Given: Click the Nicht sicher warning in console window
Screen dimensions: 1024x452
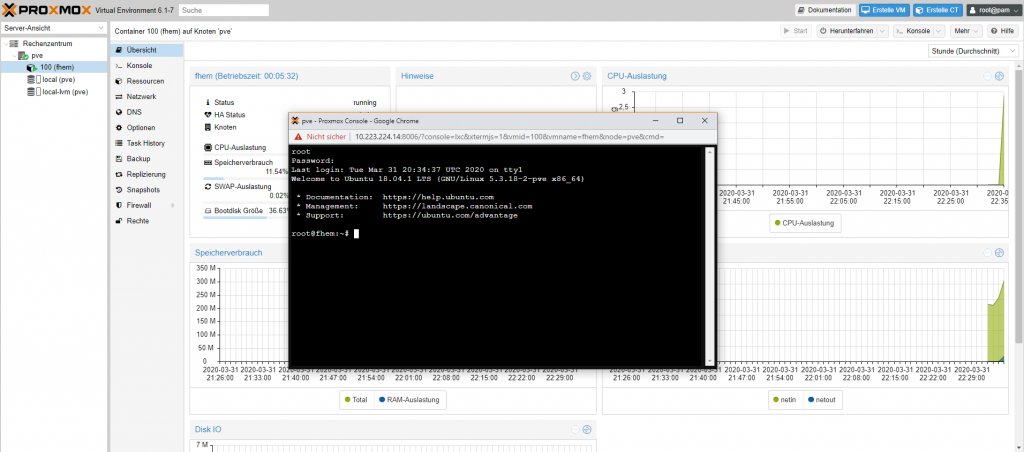Looking at the screenshot, I should click(x=321, y=137).
